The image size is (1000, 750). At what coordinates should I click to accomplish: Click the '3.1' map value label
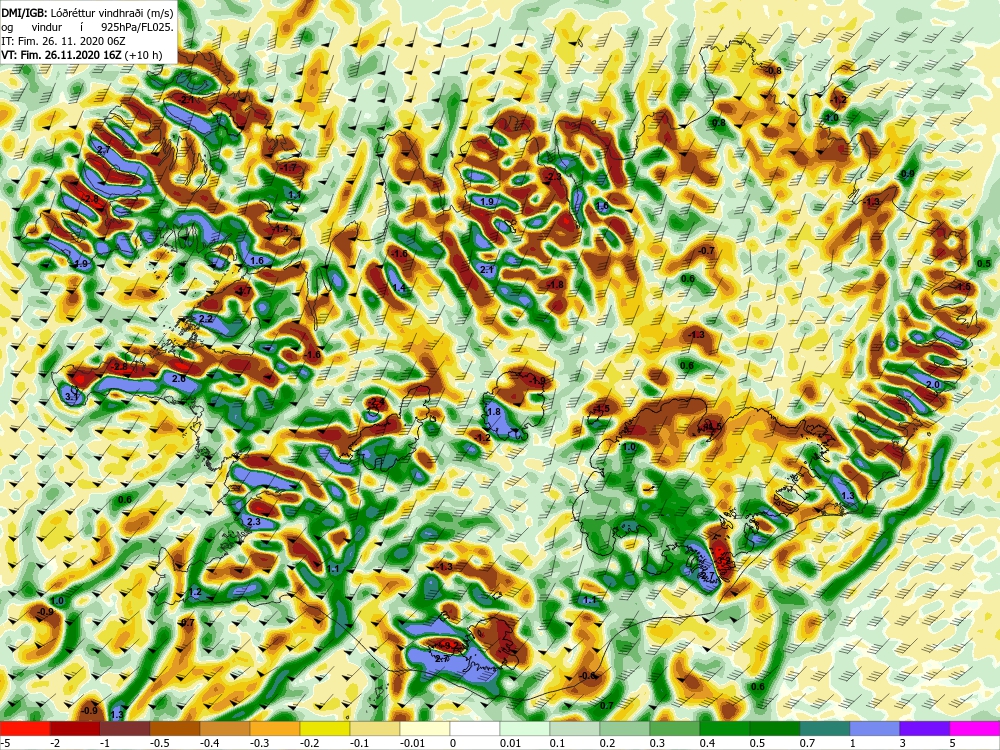coord(72,397)
